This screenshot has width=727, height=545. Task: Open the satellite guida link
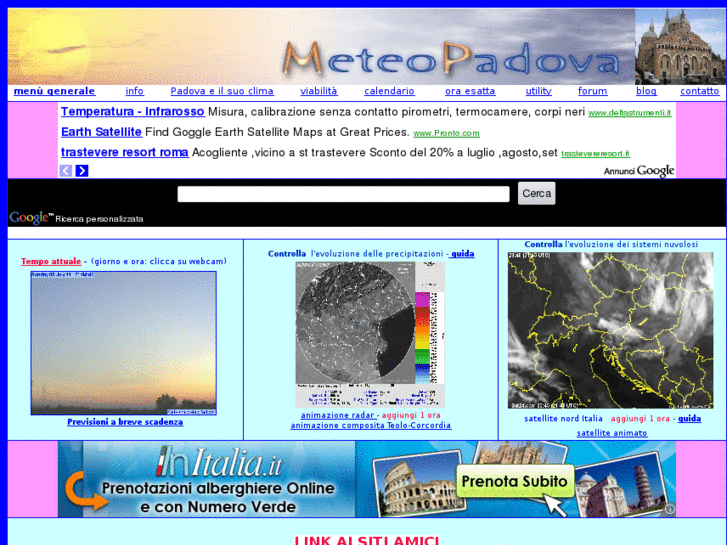(689, 419)
